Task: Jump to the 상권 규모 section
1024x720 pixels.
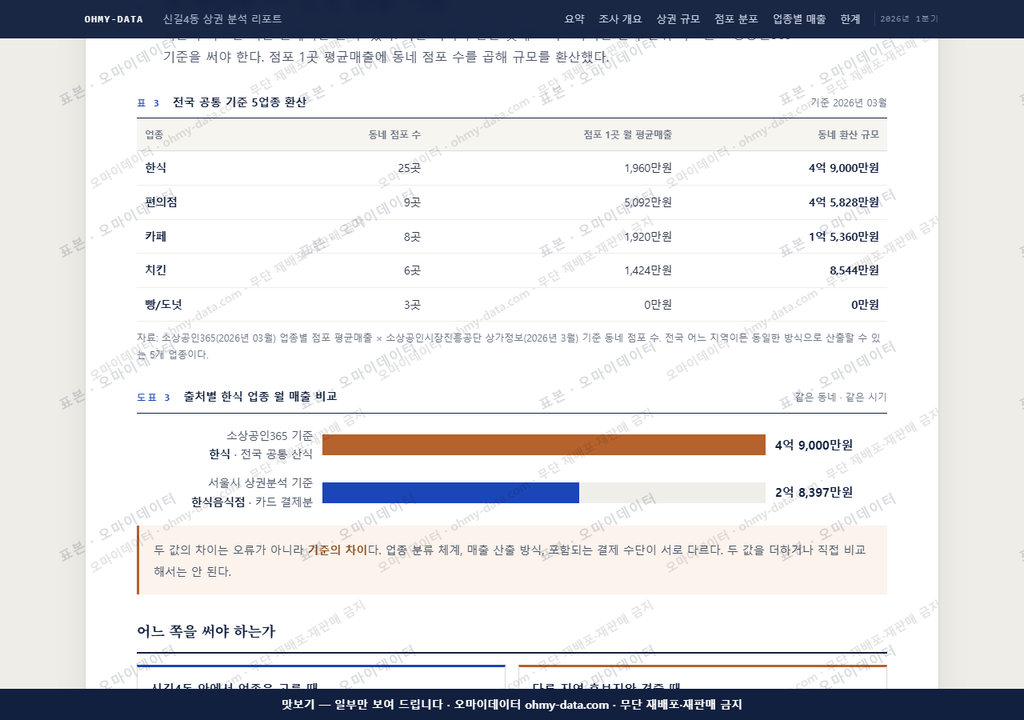Action: (678, 19)
